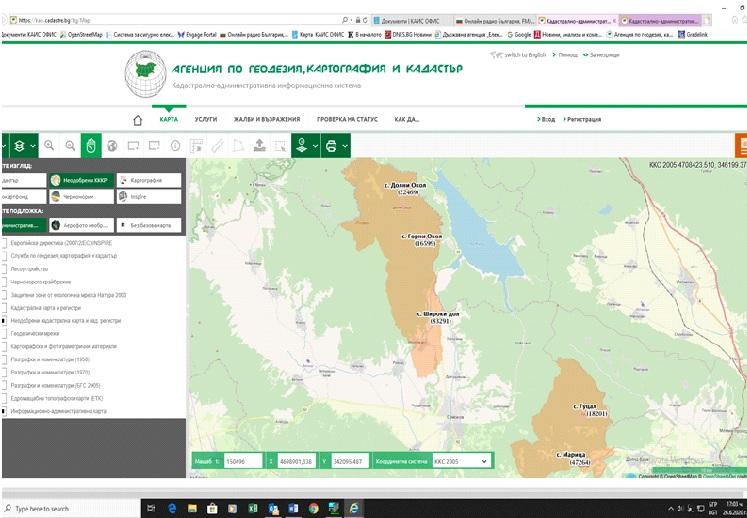Enable Защитени зони Натура 2000 checkbox

pos(4,295)
